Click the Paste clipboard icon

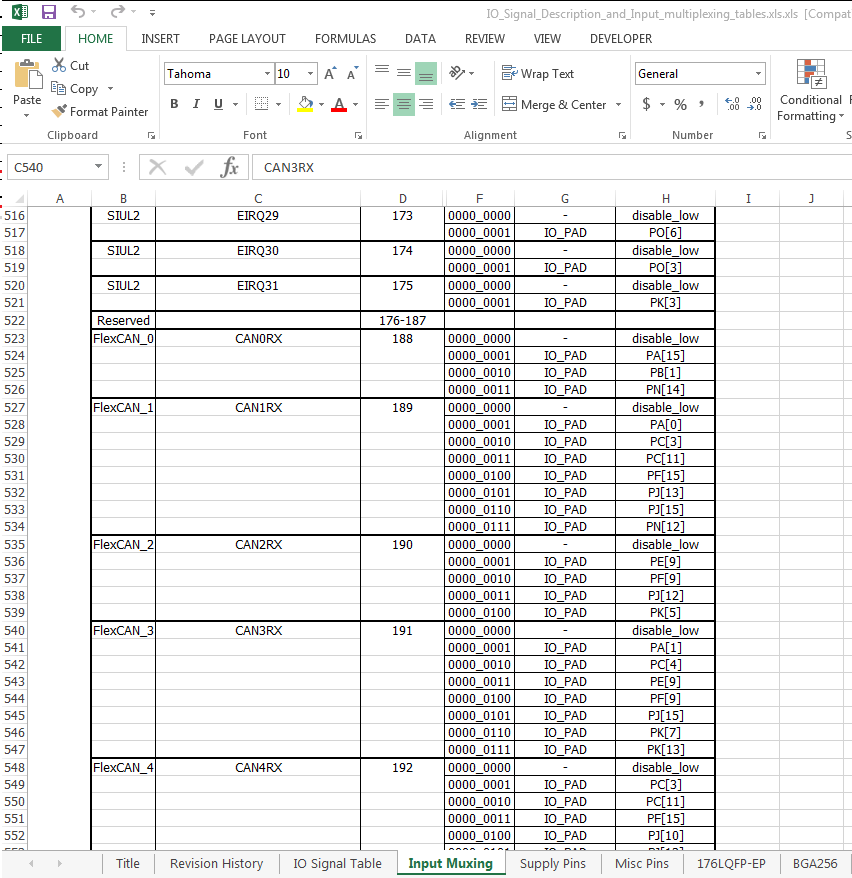click(x=27, y=75)
